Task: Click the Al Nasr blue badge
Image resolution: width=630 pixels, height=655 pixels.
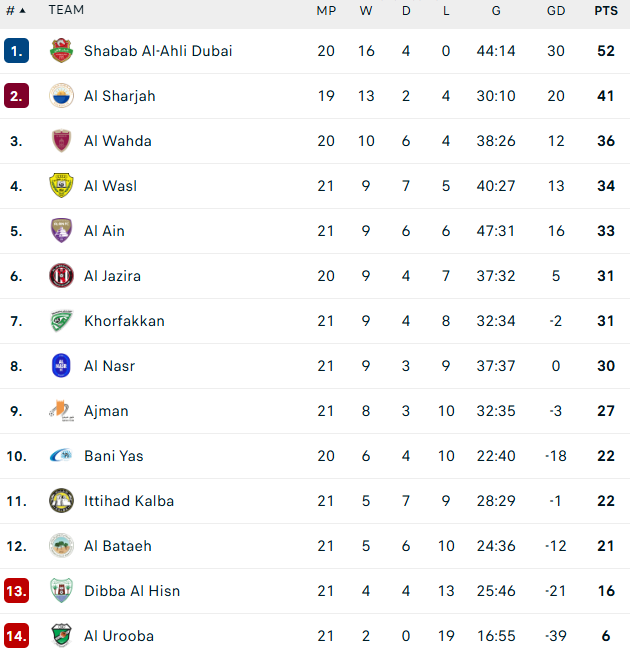Action: 61,366
